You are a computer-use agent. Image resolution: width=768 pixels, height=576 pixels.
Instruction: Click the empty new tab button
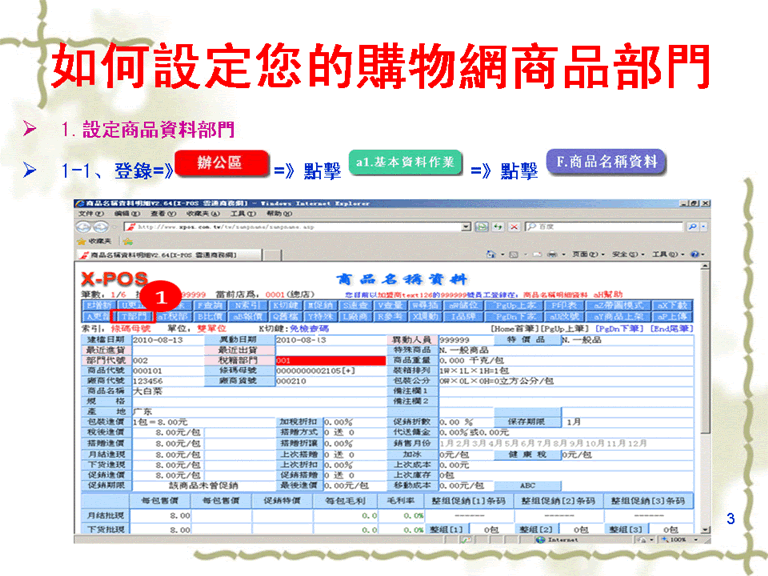[x=273, y=255]
